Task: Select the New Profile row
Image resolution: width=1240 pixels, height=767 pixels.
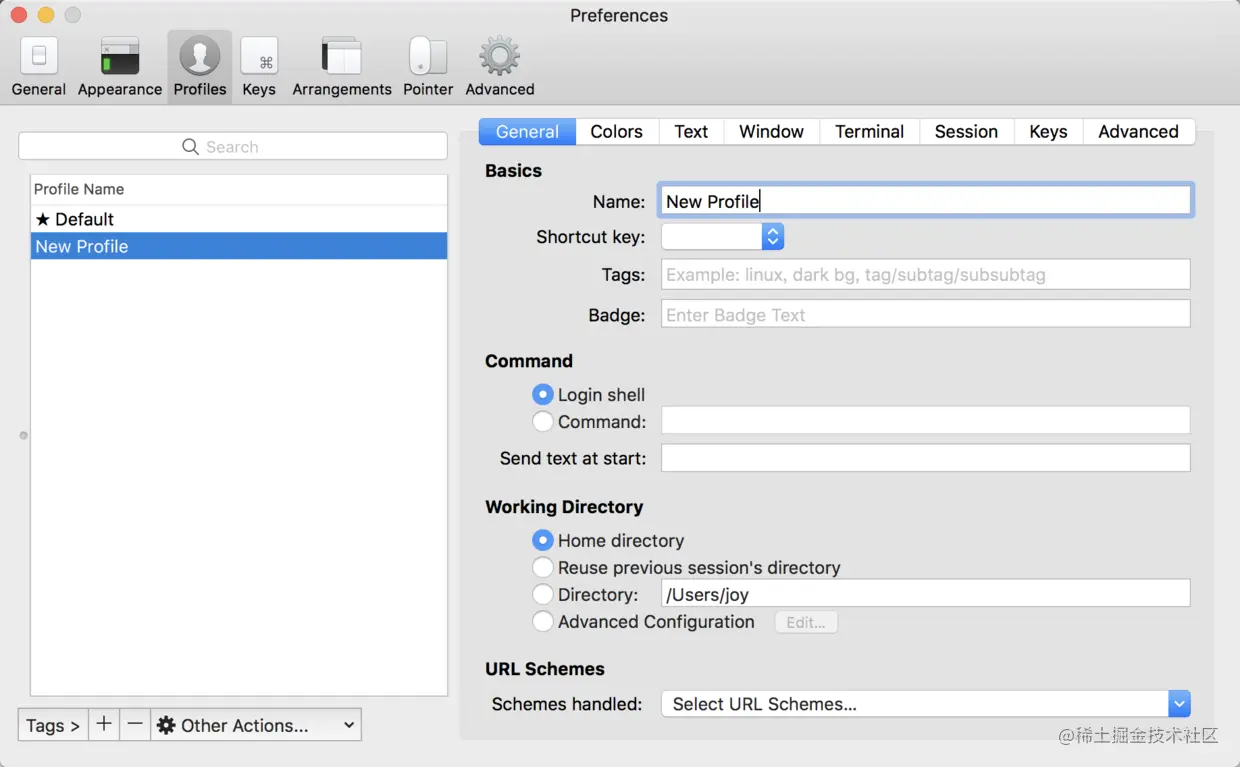Action: click(239, 246)
